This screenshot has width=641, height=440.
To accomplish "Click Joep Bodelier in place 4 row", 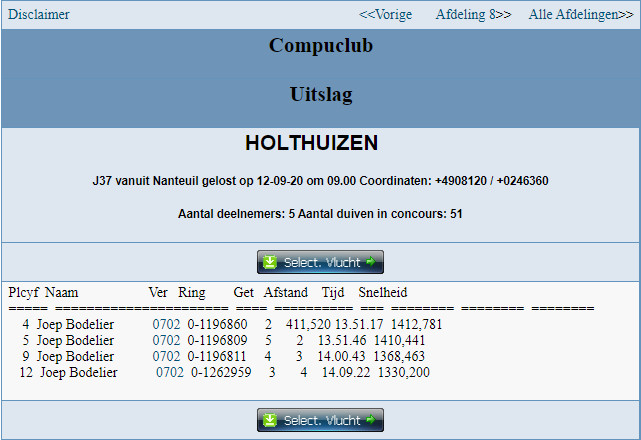I will 75,324.
